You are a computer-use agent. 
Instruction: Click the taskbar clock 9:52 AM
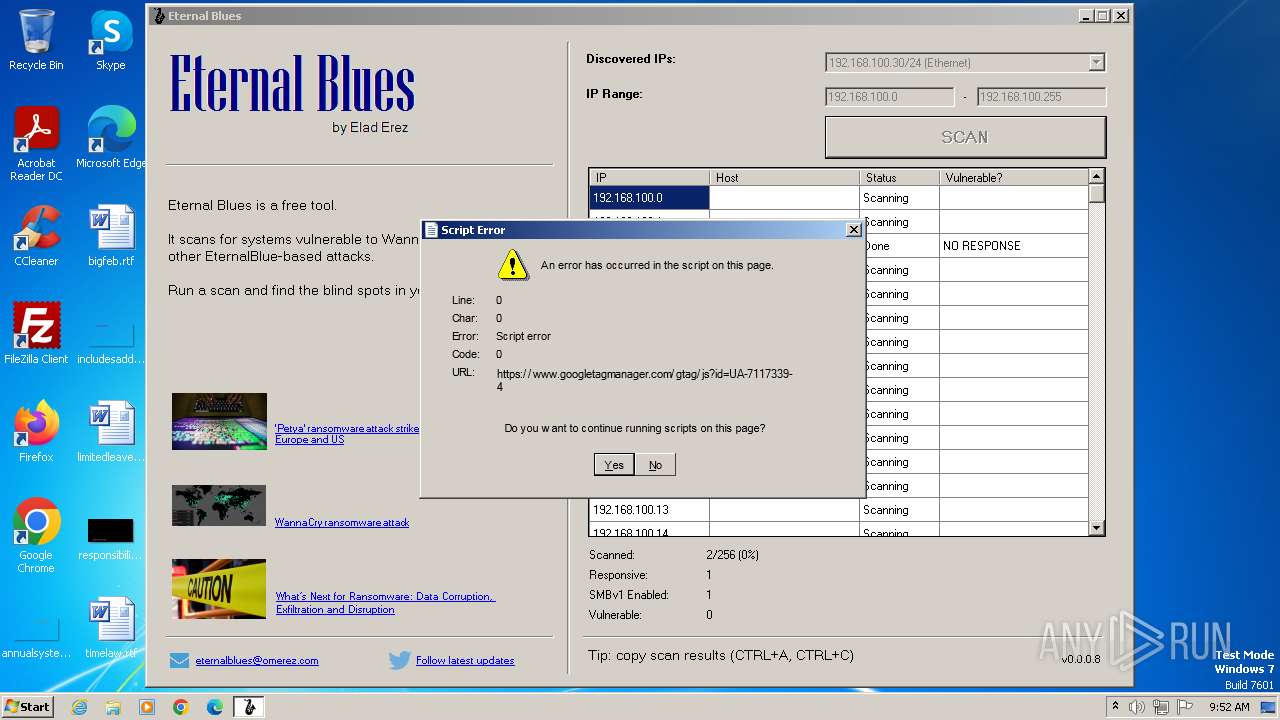tap(1229, 707)
